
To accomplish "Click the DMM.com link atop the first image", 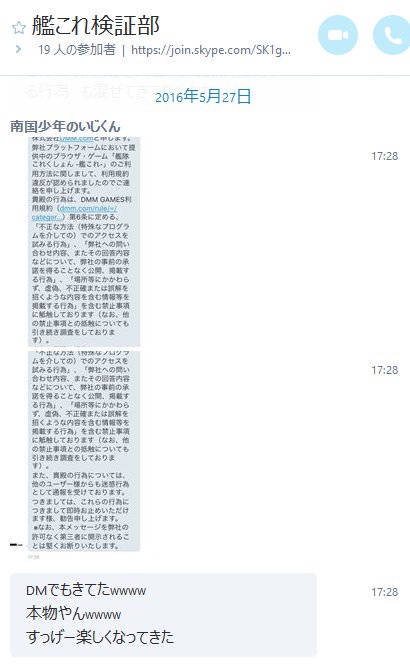I will coord(79,139).
